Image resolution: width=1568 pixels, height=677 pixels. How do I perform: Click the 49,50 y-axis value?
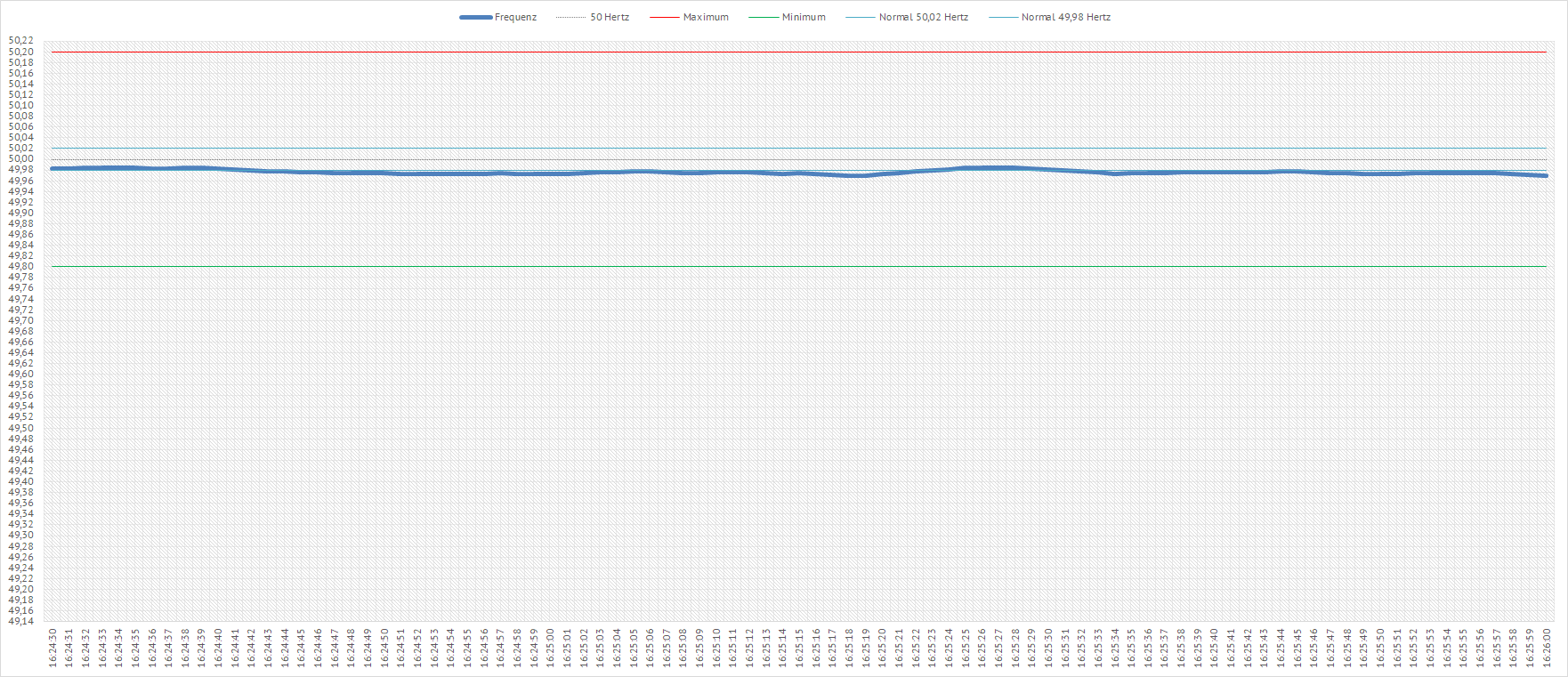21,428
